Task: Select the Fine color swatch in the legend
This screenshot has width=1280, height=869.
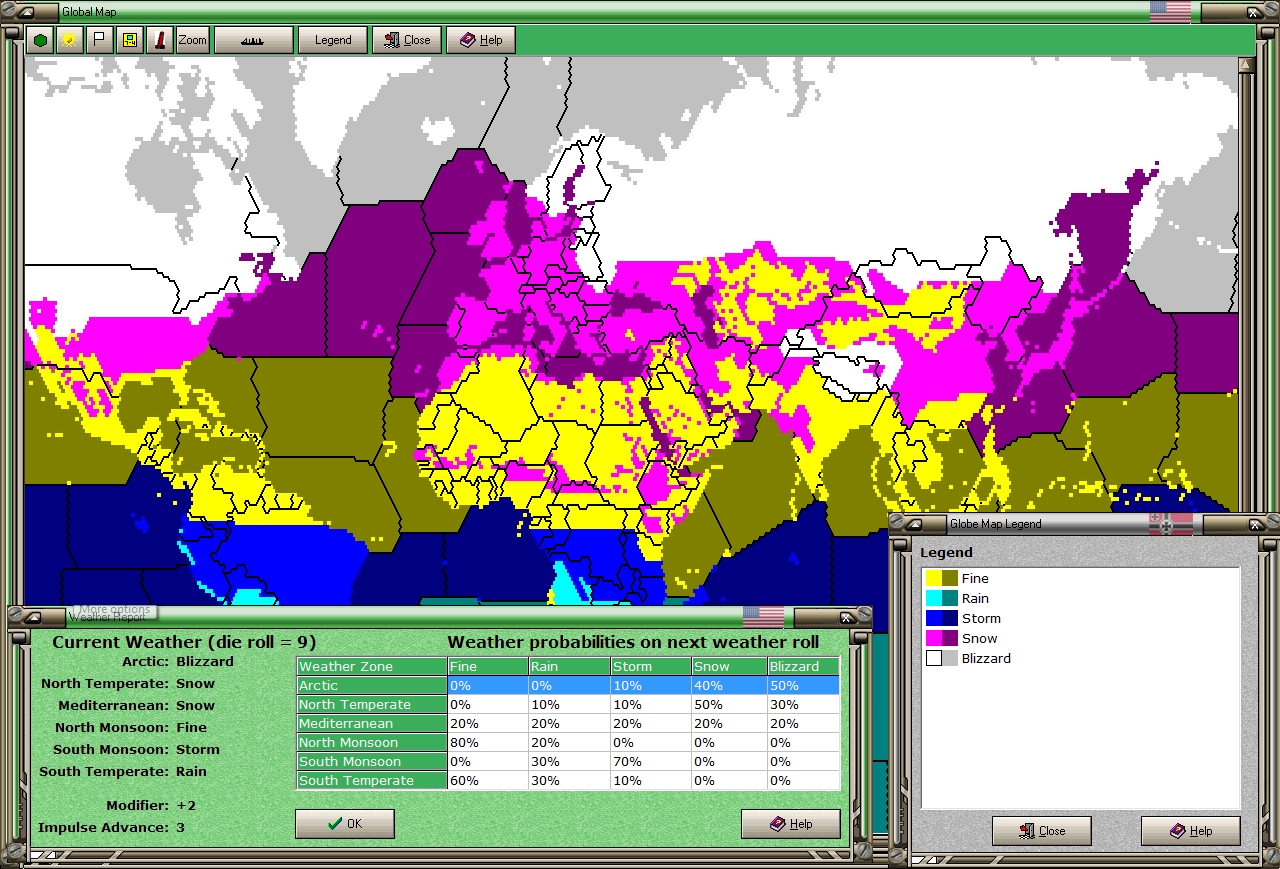Action: (x=942, y=578)
